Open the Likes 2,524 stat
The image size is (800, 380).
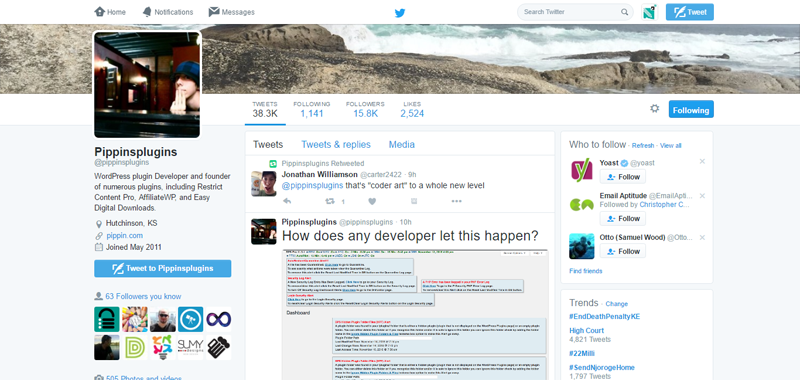point(412,109)
